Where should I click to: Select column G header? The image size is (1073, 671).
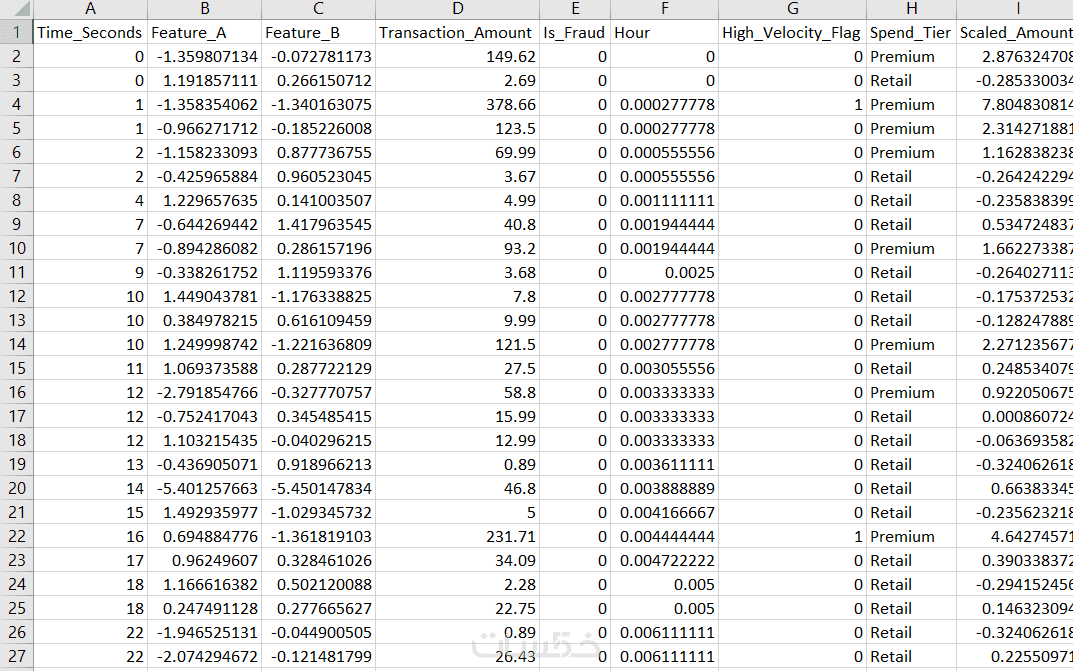(792, 9)
